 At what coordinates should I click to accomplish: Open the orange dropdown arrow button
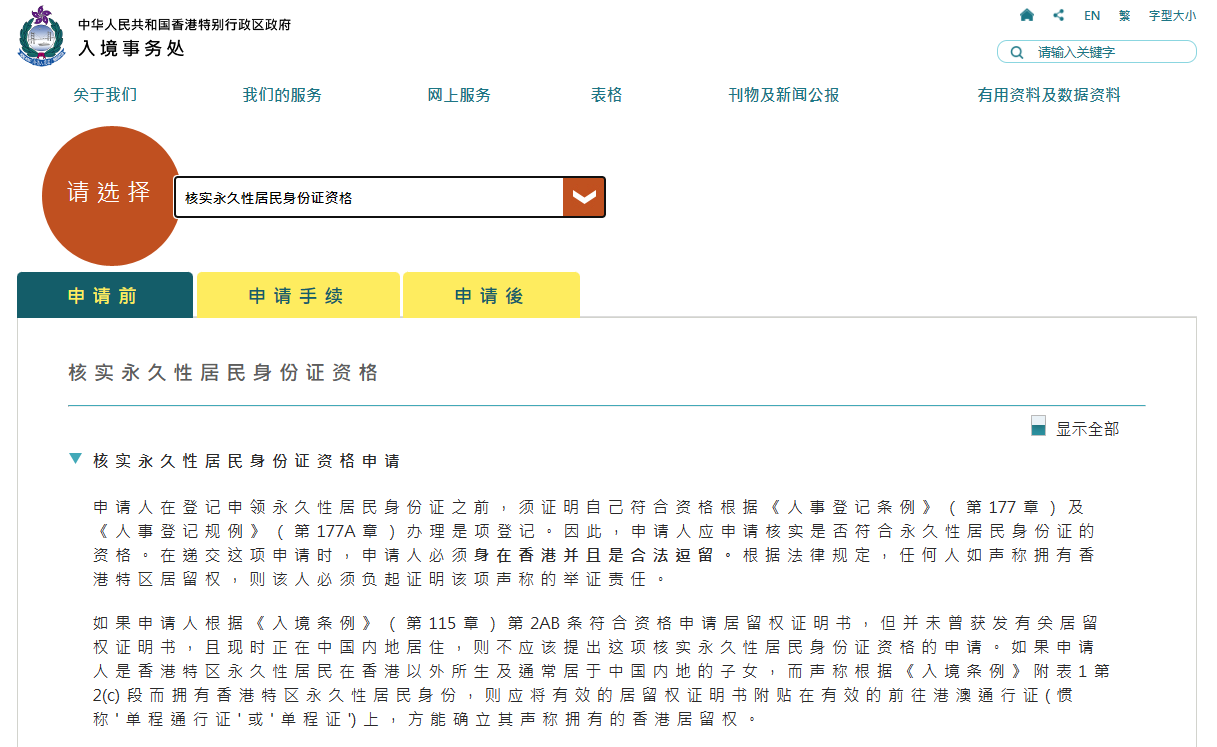[584, 197]
